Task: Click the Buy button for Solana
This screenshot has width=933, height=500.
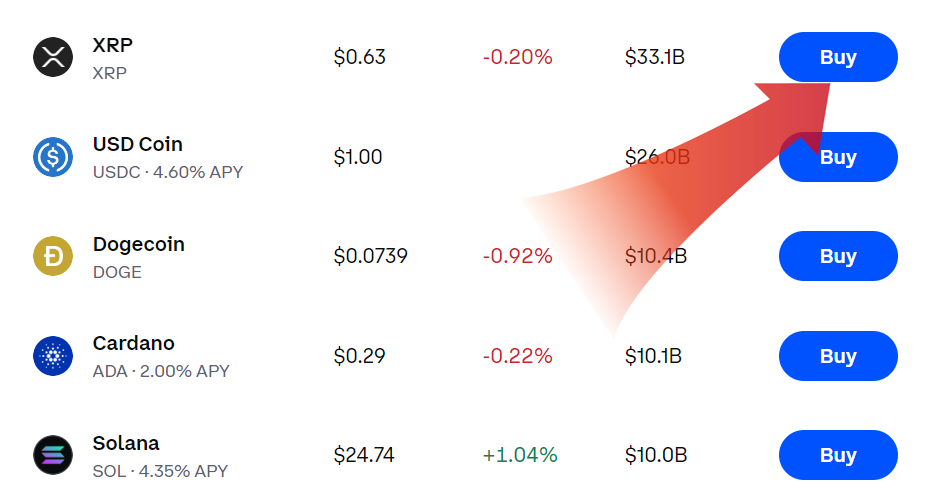Action: pos(838,455)
